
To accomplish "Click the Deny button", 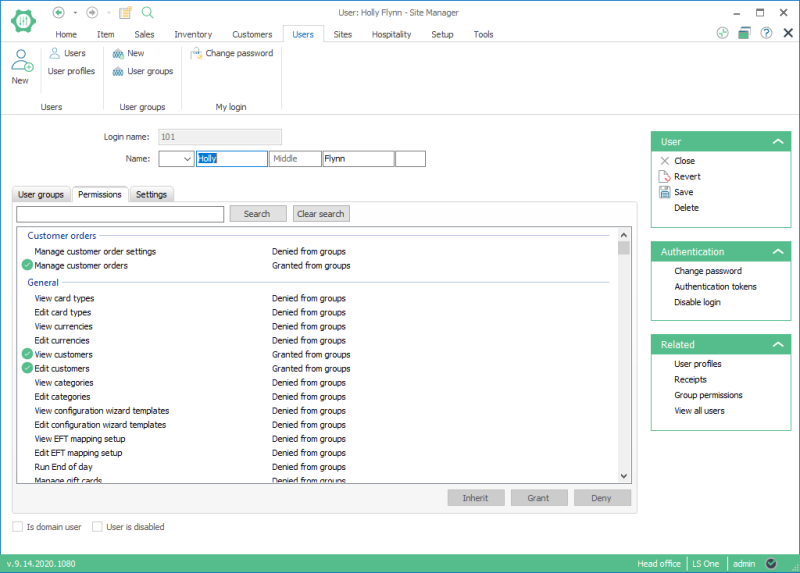I will (602, 498).
